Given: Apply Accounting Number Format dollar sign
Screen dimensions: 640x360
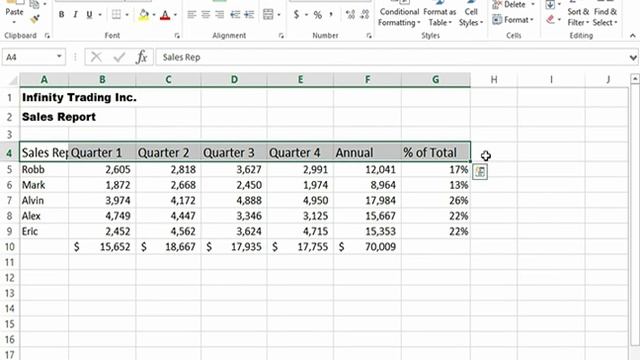Looking at the screenshot, I should pos(296,15).
